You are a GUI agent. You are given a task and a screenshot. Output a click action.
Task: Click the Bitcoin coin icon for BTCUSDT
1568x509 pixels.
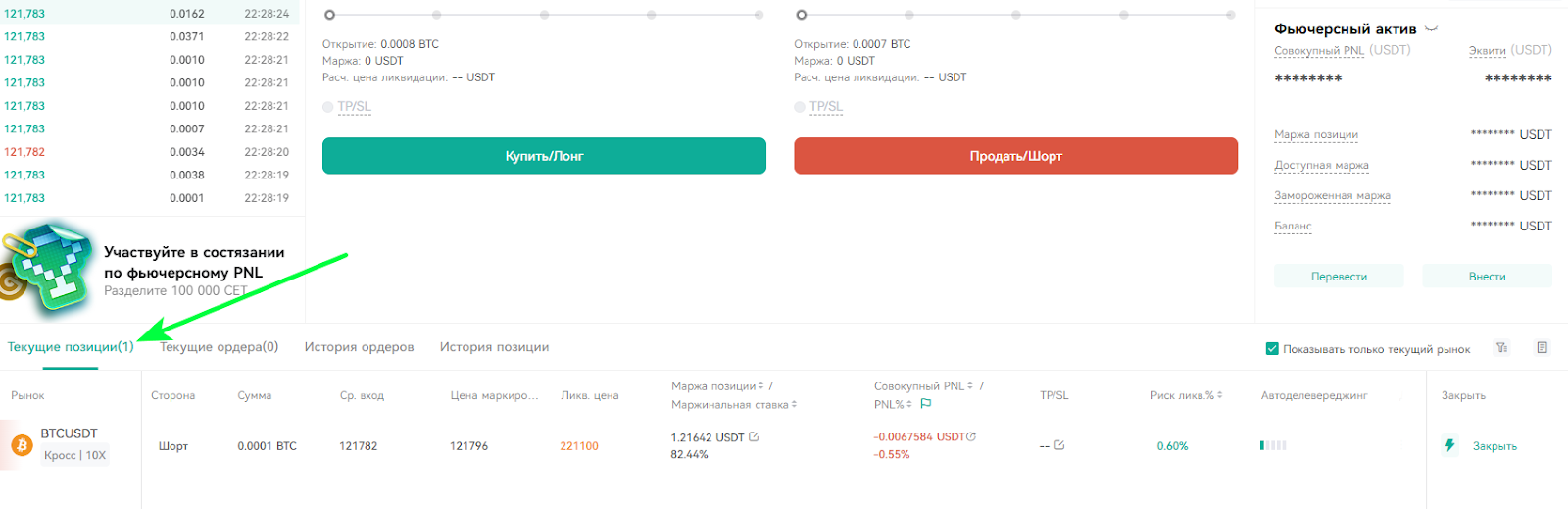click(22, 445)
